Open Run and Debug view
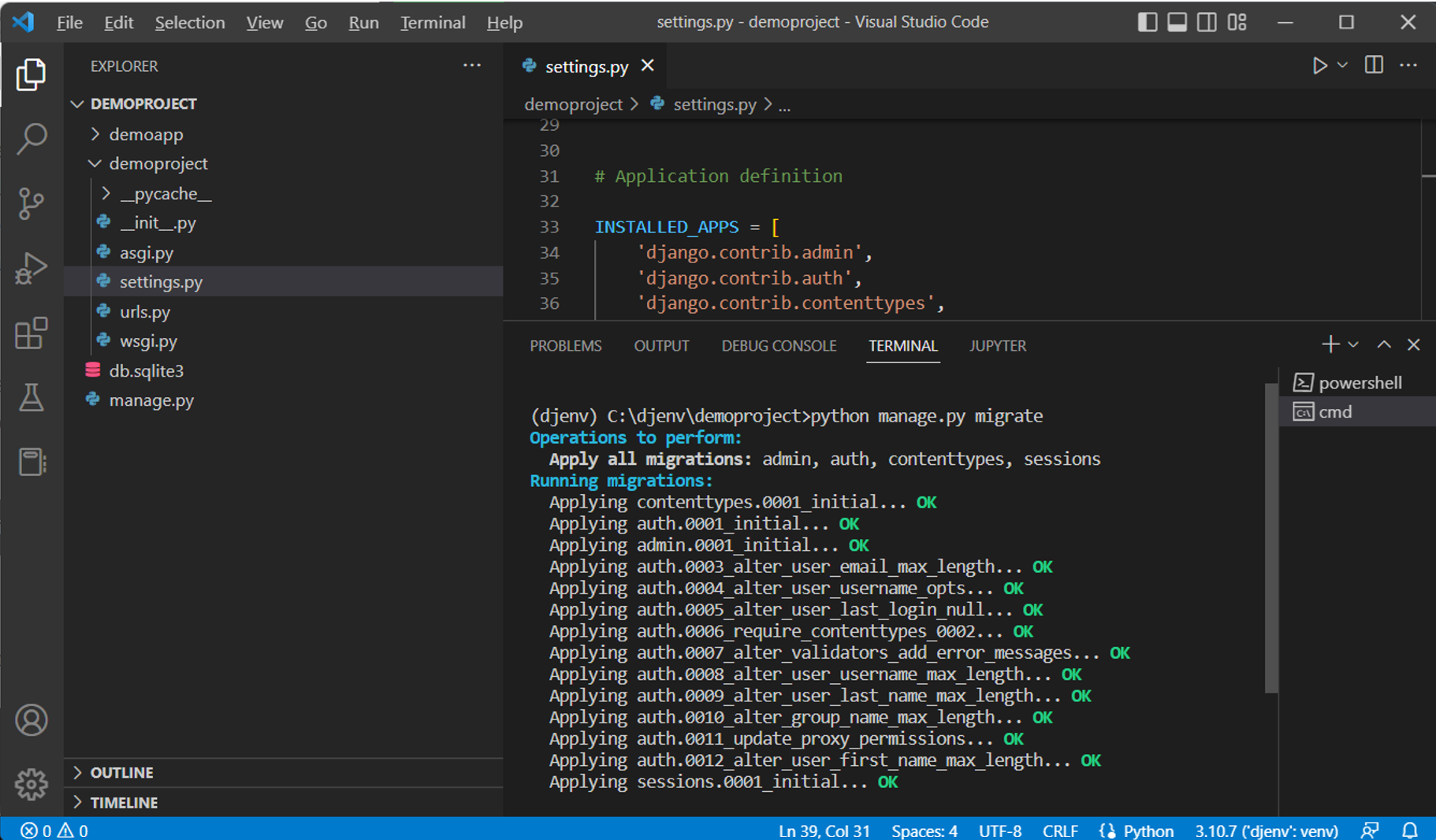 (32, 268)
